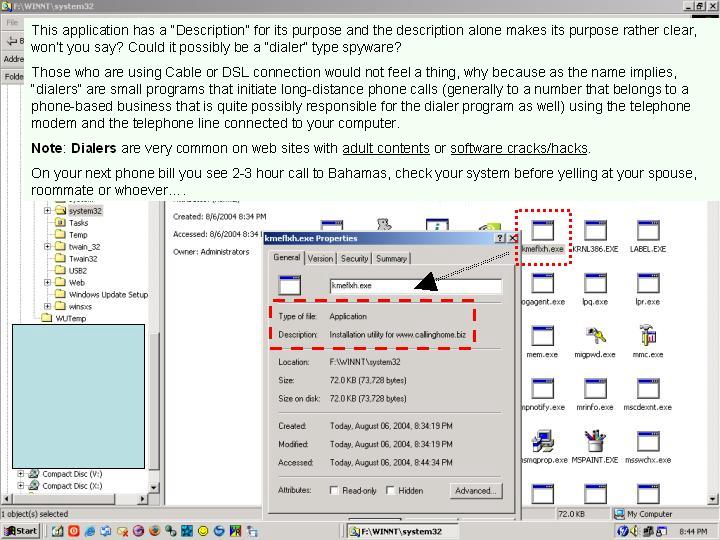Screen dimensions: 720x540
Task: Select the Temp folder in tree
Action: pos(78,235)
